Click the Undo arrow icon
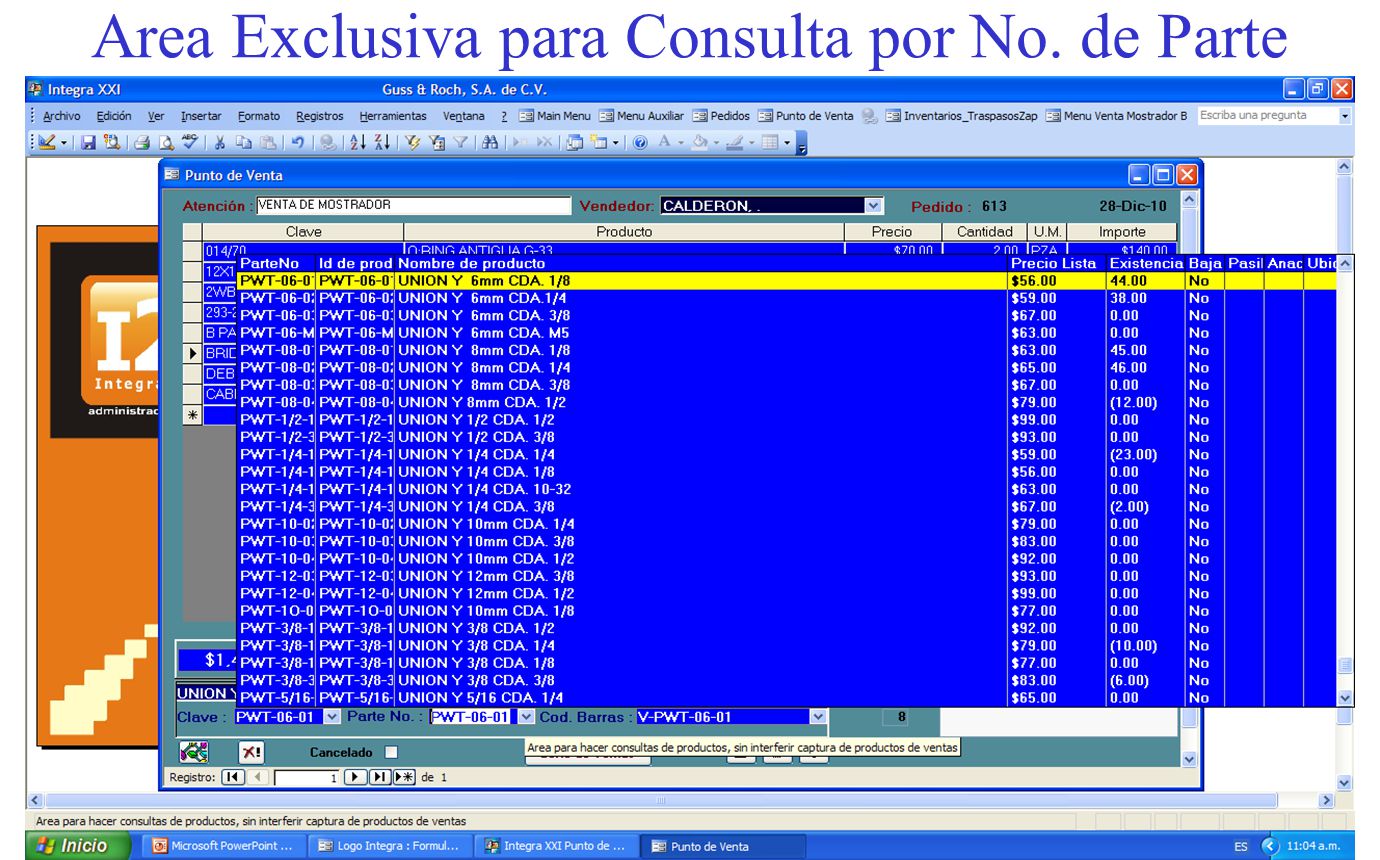This screenshot has width=1380, height=860. pyautogui.click(x=298, y=144)
